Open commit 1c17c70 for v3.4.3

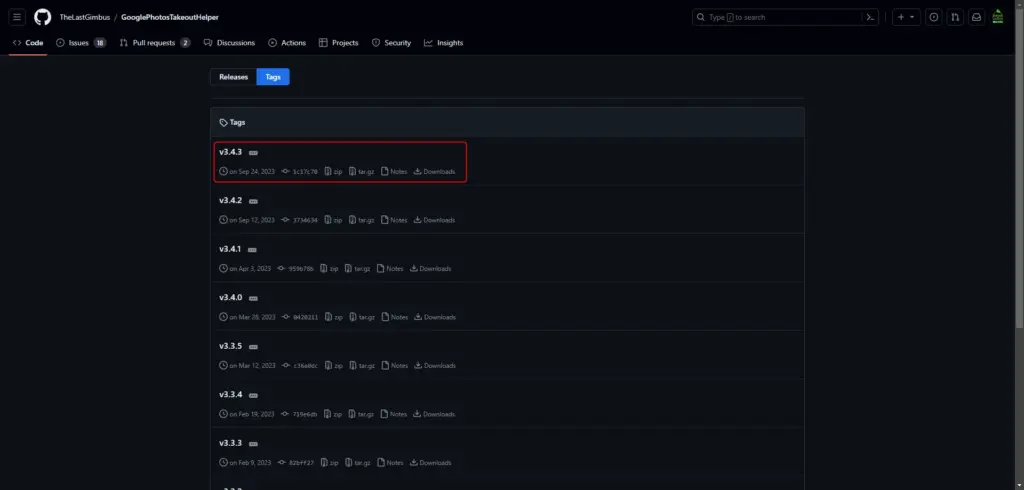coord(300,172)
